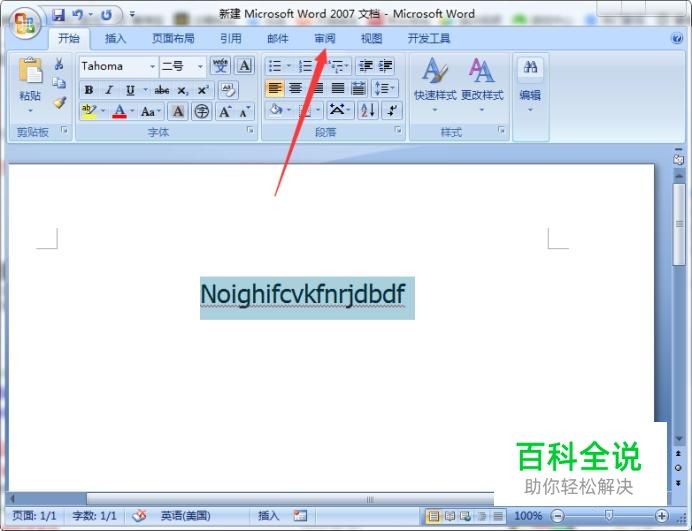
Task: Select the print layout view button
Action: [433, 516]
